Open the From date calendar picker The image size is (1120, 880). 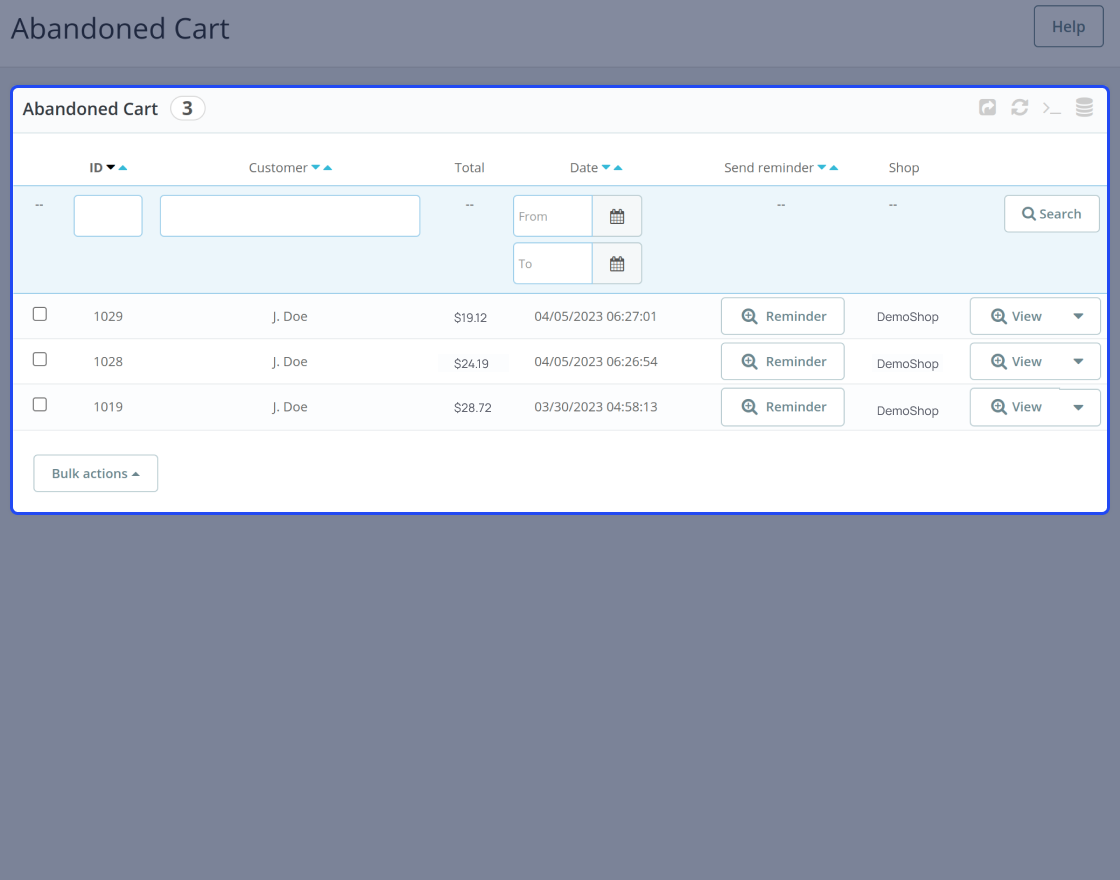(617, 216)
